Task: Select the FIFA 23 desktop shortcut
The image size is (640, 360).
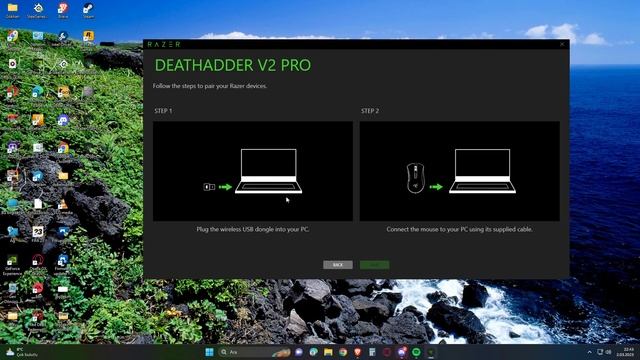Action: (x=38, y=234)
